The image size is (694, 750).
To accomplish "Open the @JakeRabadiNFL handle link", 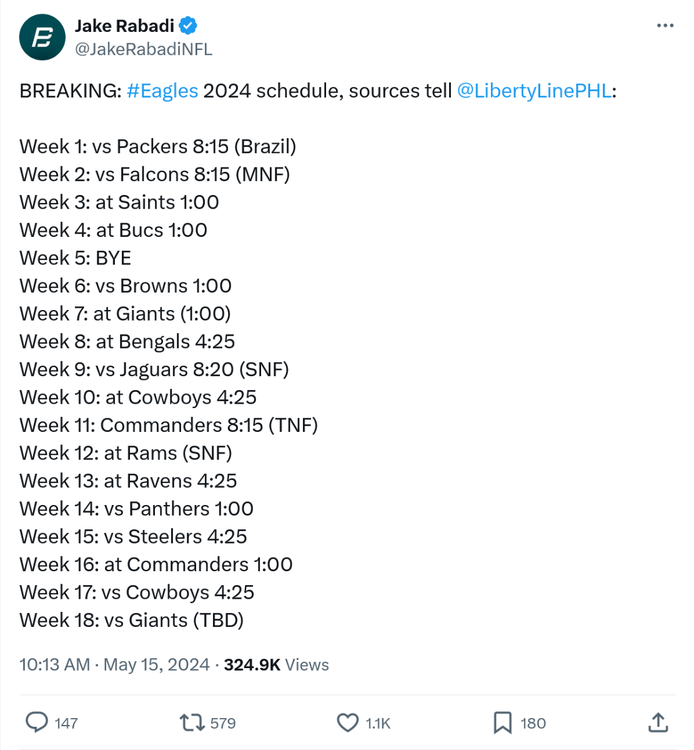I will pos(144,48).
